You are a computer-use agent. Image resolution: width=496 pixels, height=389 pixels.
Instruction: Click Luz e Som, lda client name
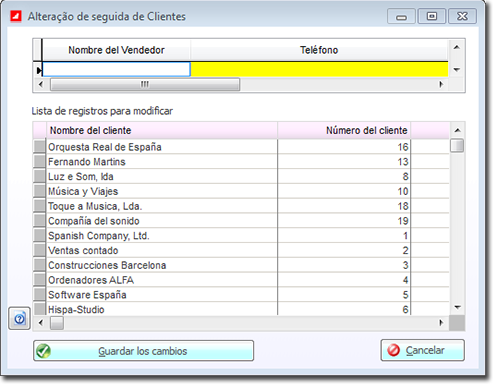coord(81,176)
